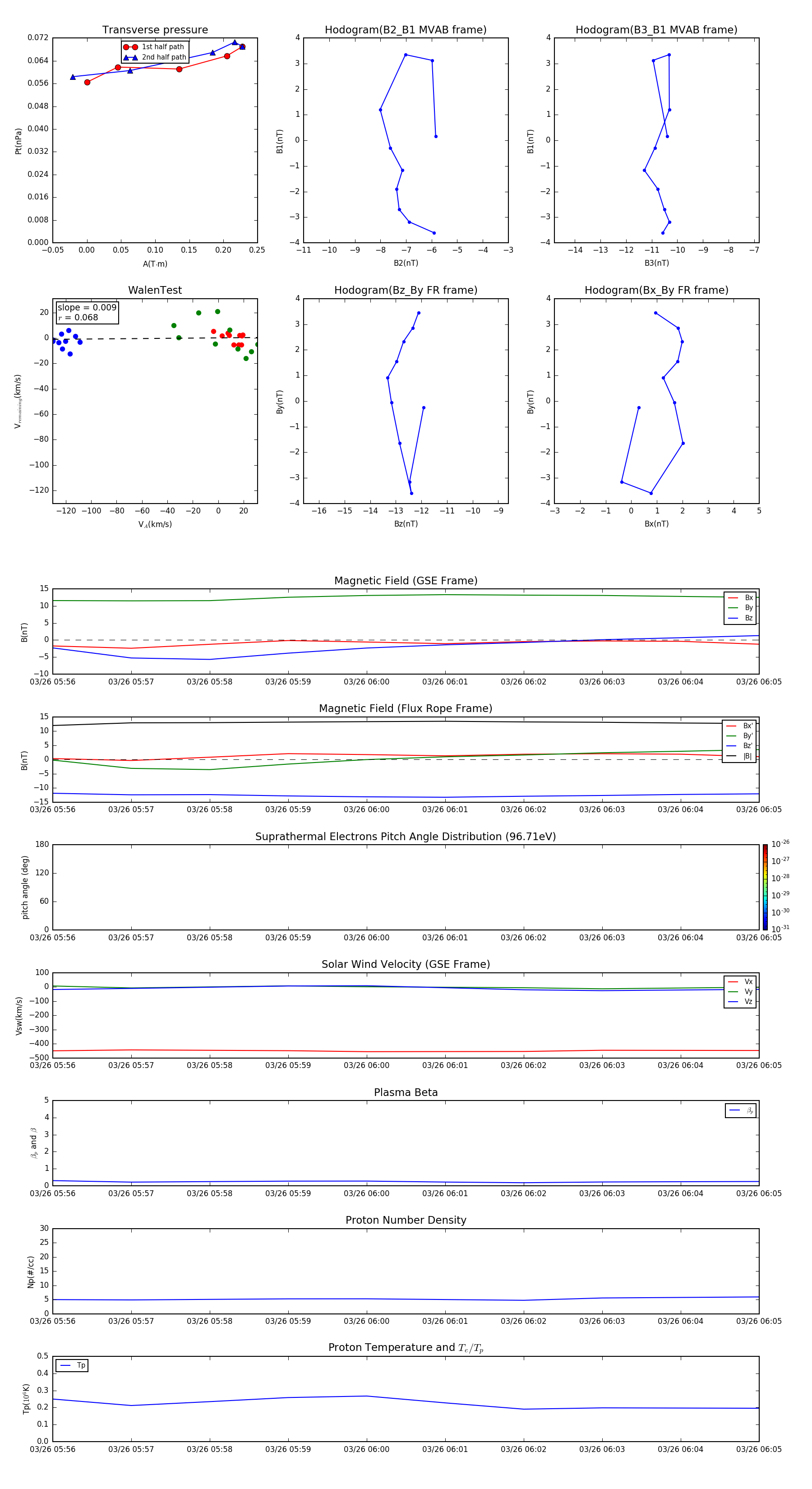Click the 10^-31 colorbar label

780,929
